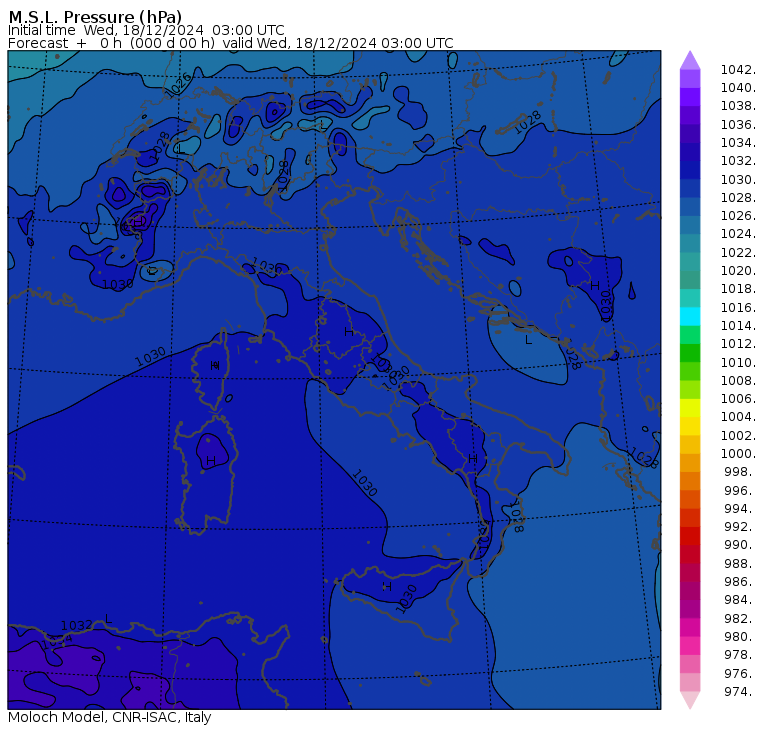
Task: Click the 1020. label on the color scale
Action: [x=738, y=271]
